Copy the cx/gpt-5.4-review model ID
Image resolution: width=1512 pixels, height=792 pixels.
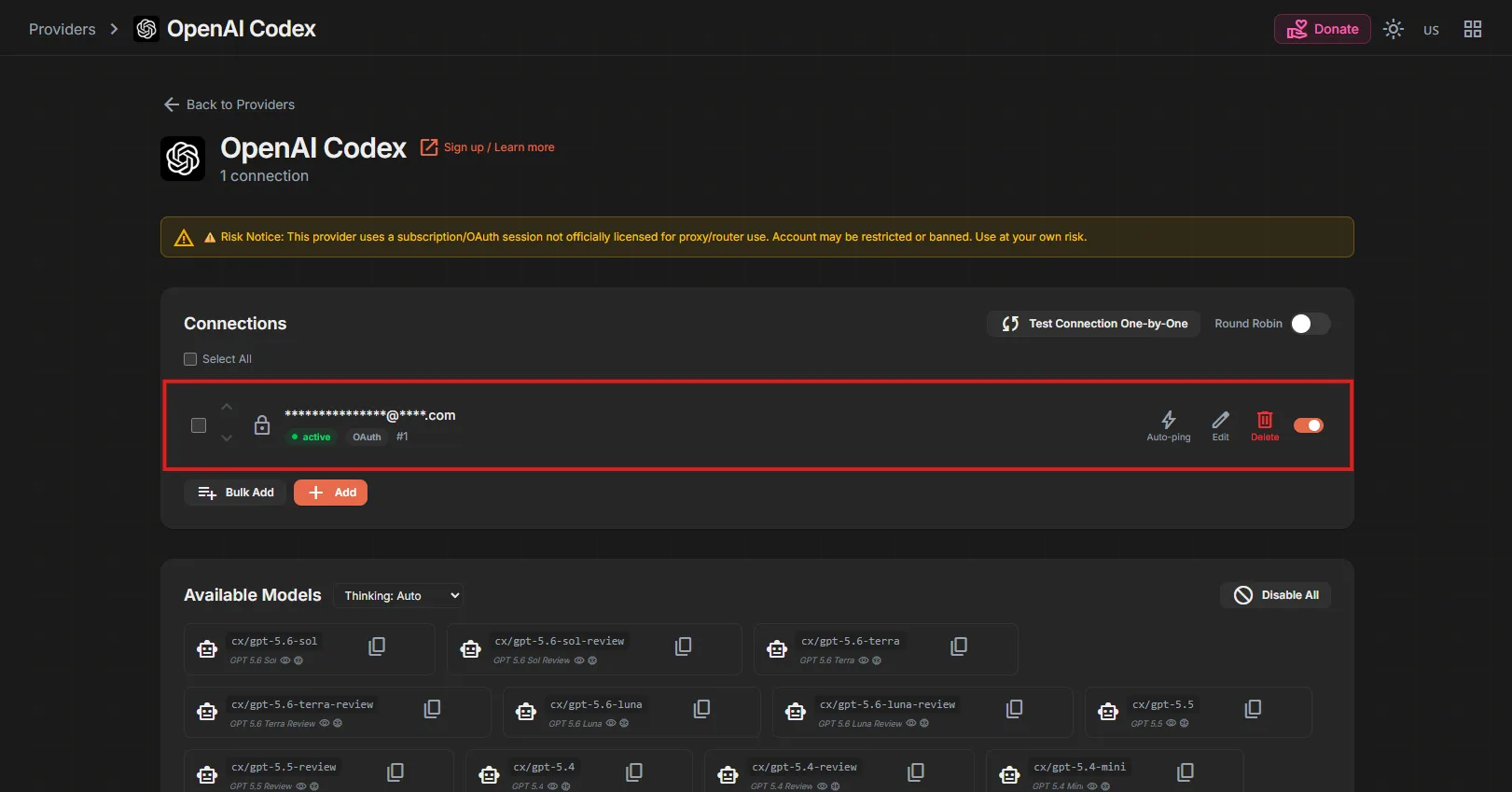click(916, 772)
